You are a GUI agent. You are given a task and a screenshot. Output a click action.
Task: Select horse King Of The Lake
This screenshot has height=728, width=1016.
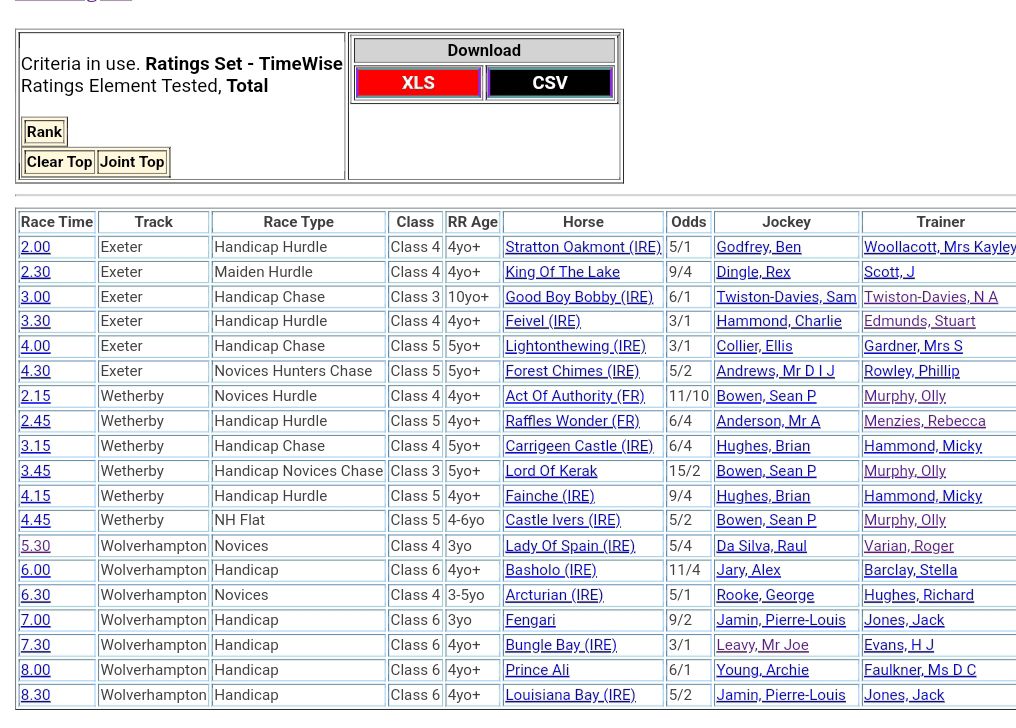(x=562, y=272)
